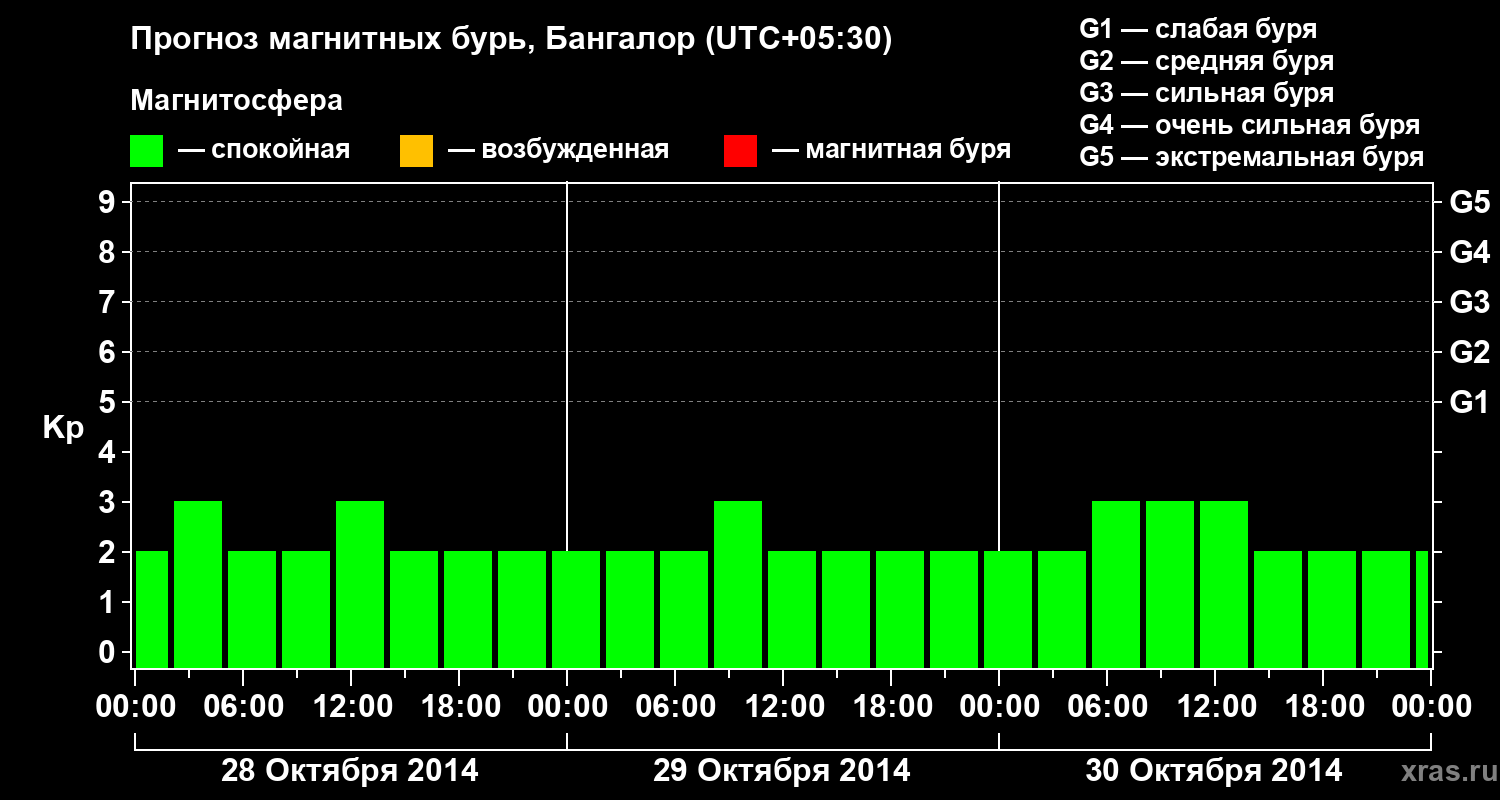The height and width of the screenshot is (800, 1500).
Task: Click the first Kp 2 bar at 00:00 on 28 Октября
Action: tap(152, 609)
